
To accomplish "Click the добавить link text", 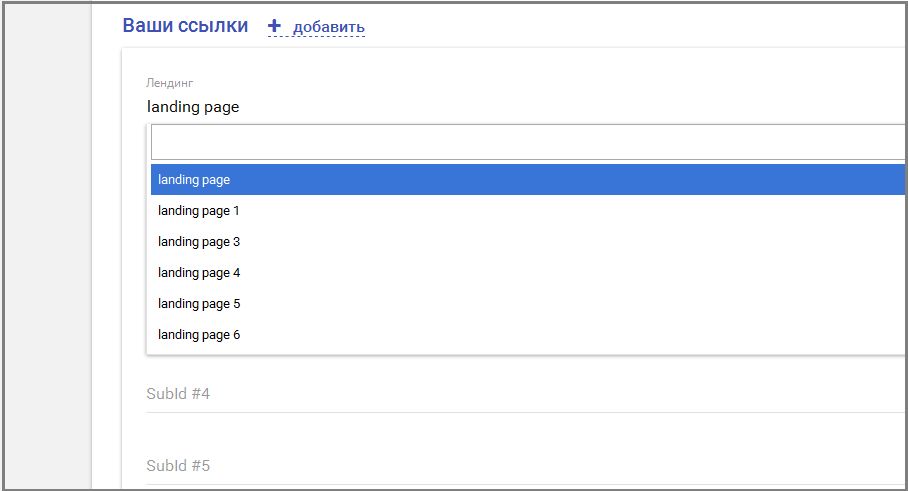I will [328, 28].
